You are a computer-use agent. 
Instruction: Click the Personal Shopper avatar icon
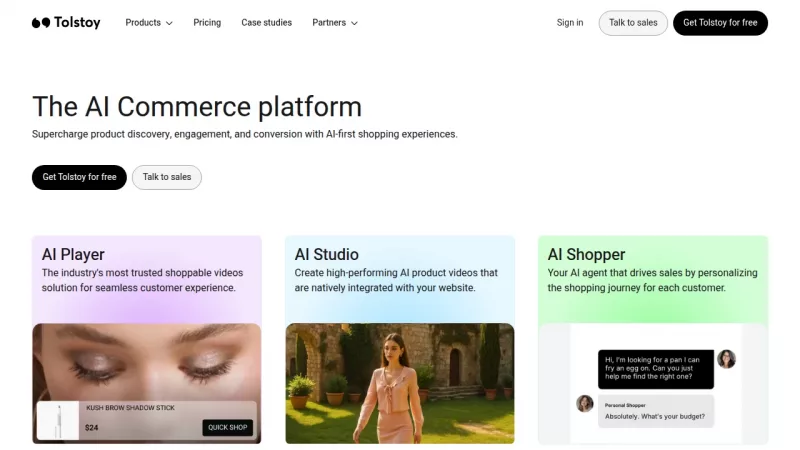pyautogui.click(x=585, y=403)
